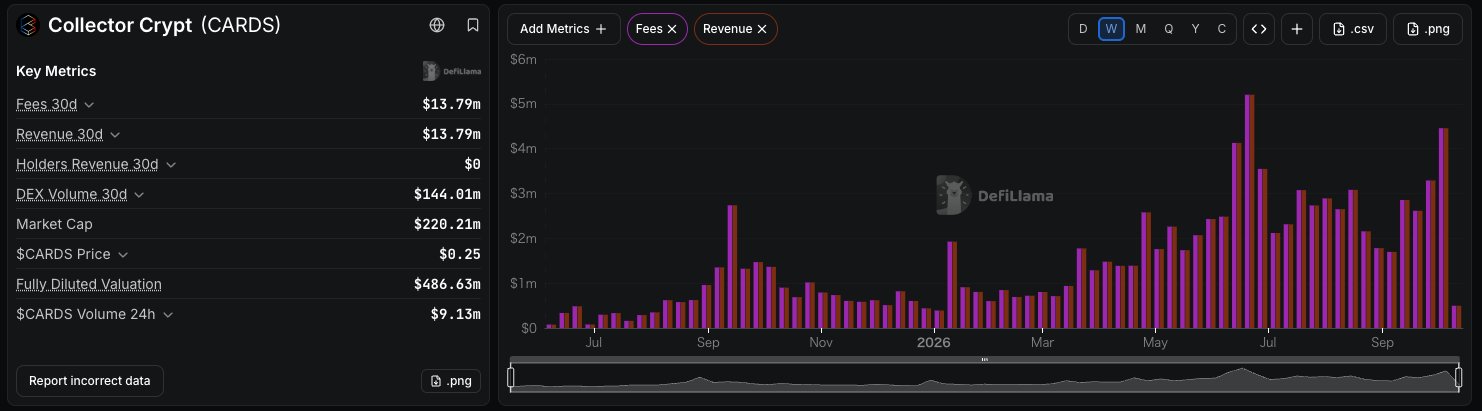1482x411 pixels.
Task: Click $220.21m Market Cap value
Action: pos(447,224)
